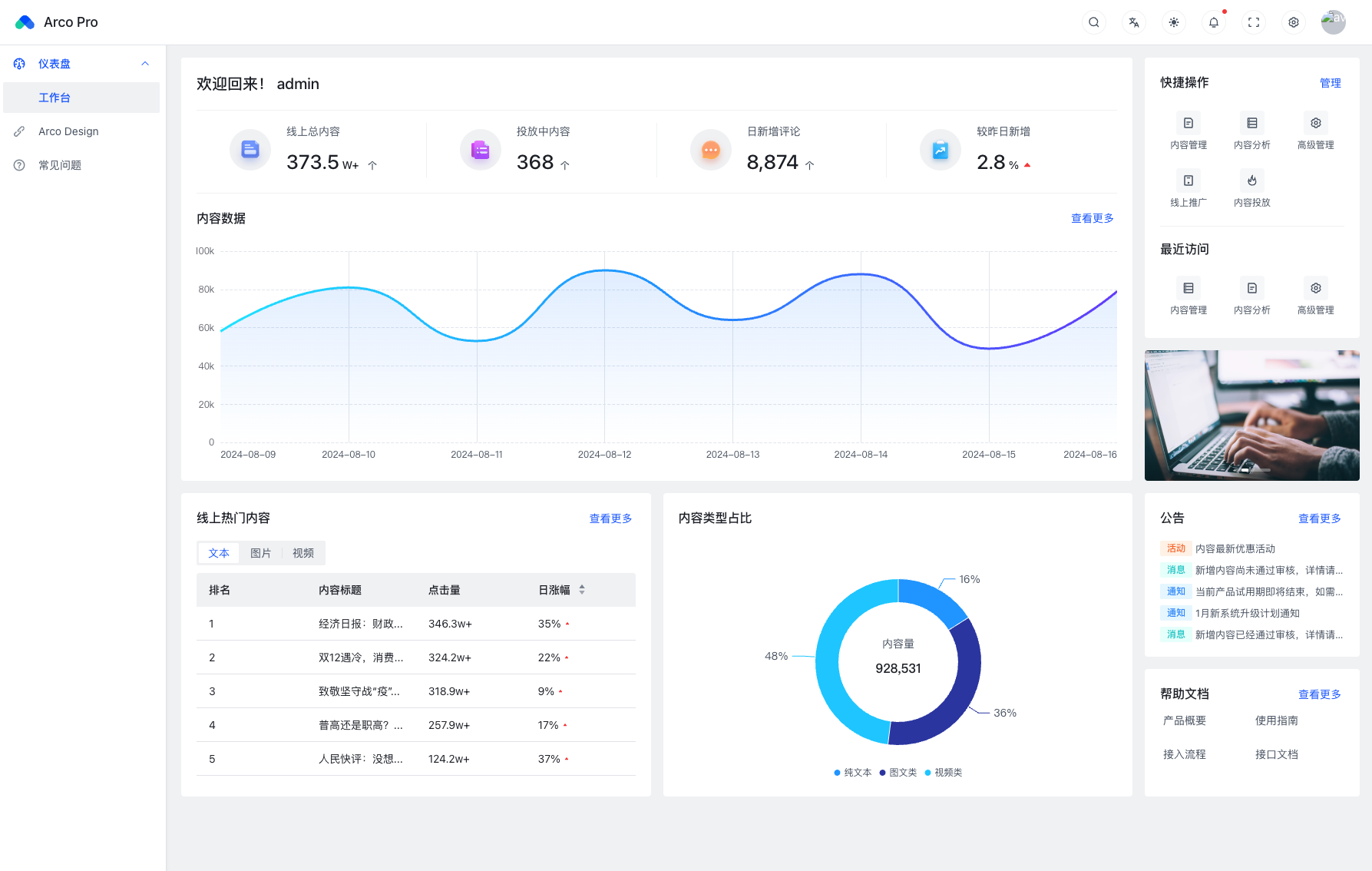
Task: Click the language switch icon
Action: (x=1134, y=22)
